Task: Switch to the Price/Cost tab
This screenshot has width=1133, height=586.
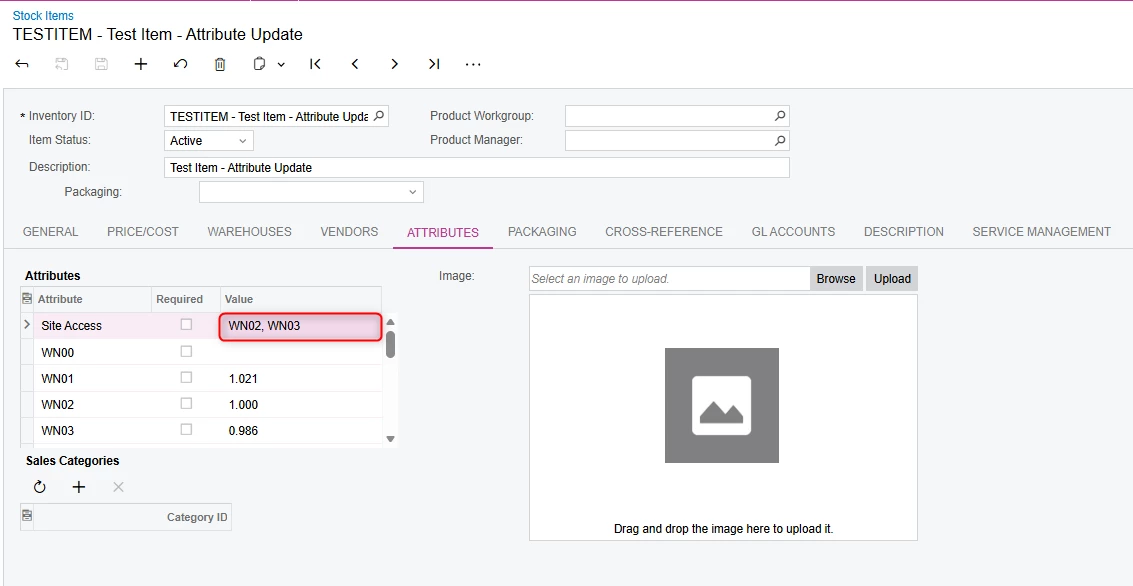Action: point(143,232)
